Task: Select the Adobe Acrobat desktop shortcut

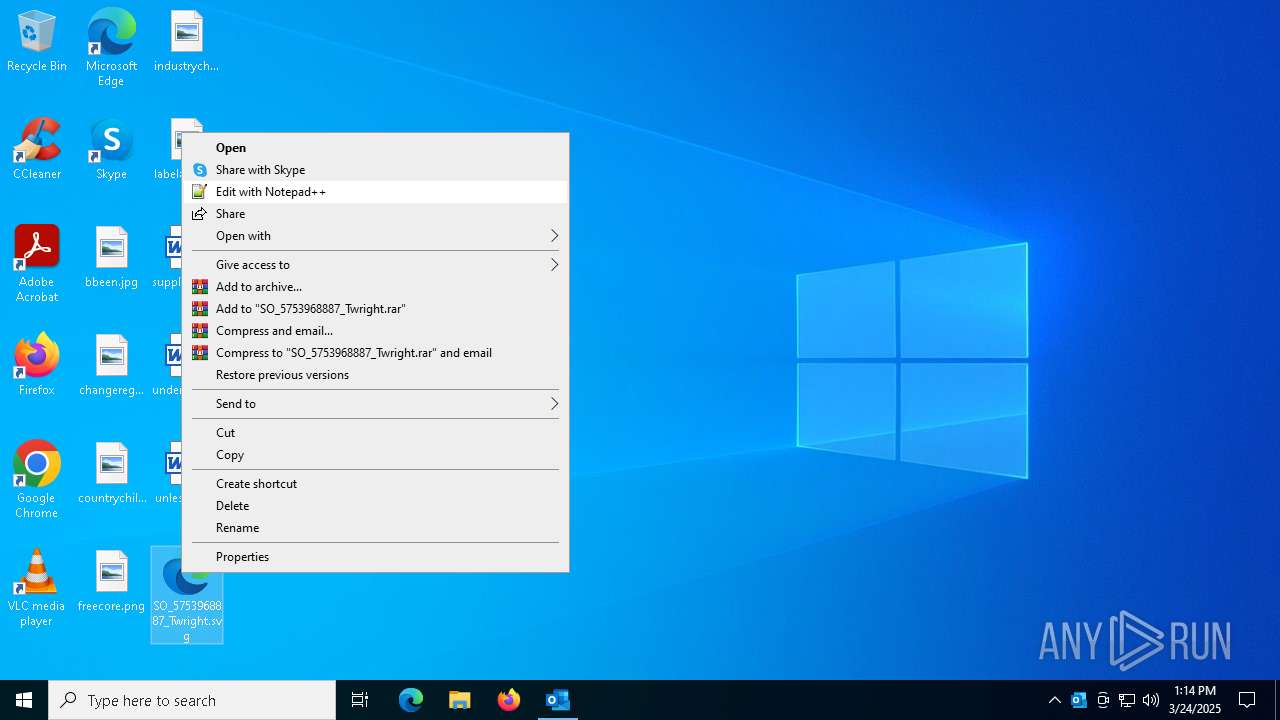Action: point(37,264)
